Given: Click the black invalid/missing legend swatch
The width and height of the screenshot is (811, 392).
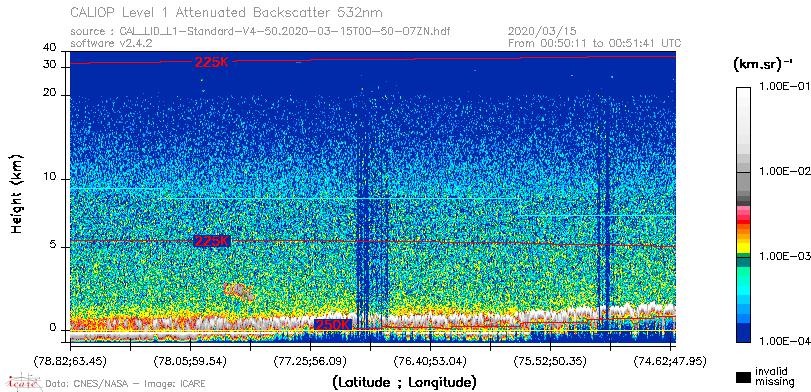Looking at the screenshot, I should click(743, 377).
